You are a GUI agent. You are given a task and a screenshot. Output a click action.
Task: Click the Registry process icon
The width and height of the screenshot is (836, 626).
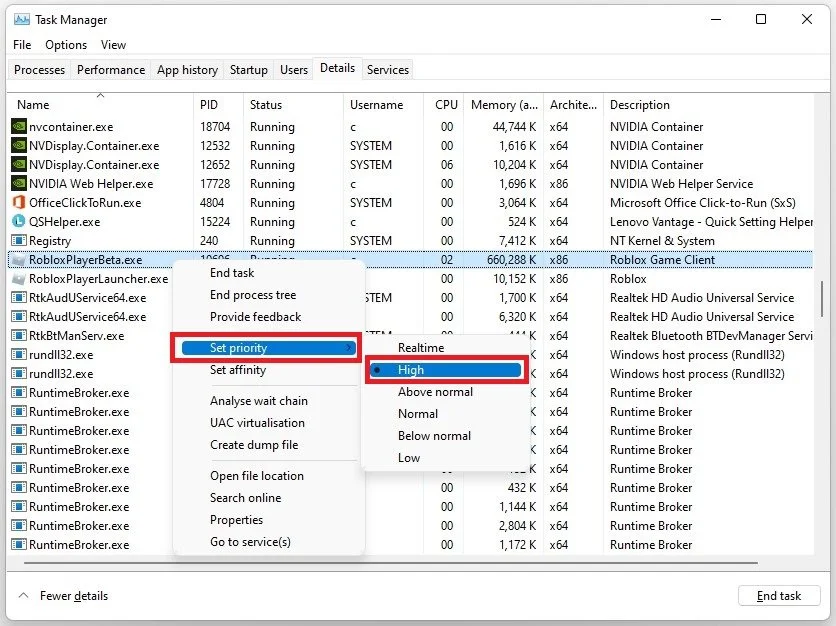[19, 240]
